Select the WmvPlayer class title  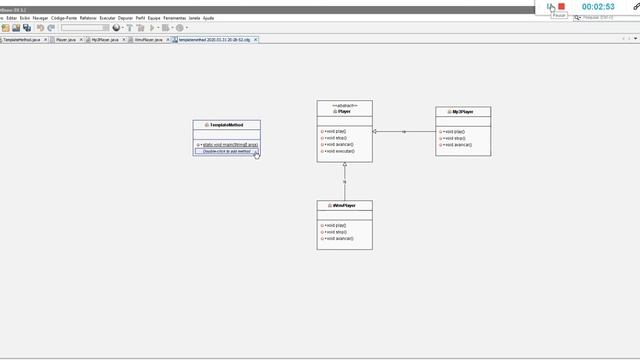click(x=344, y=205)
